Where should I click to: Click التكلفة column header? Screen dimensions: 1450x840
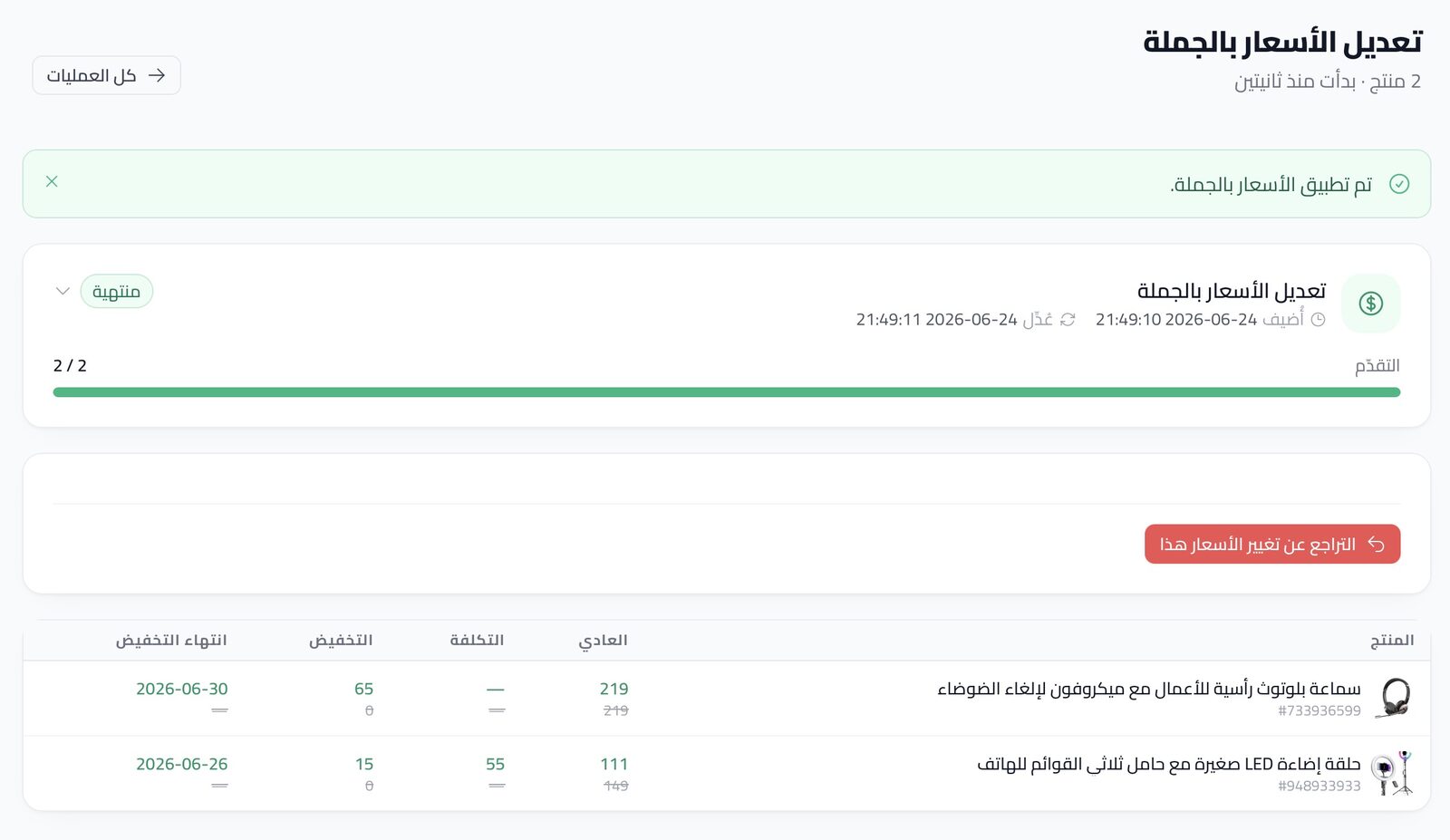pos(477,640)
